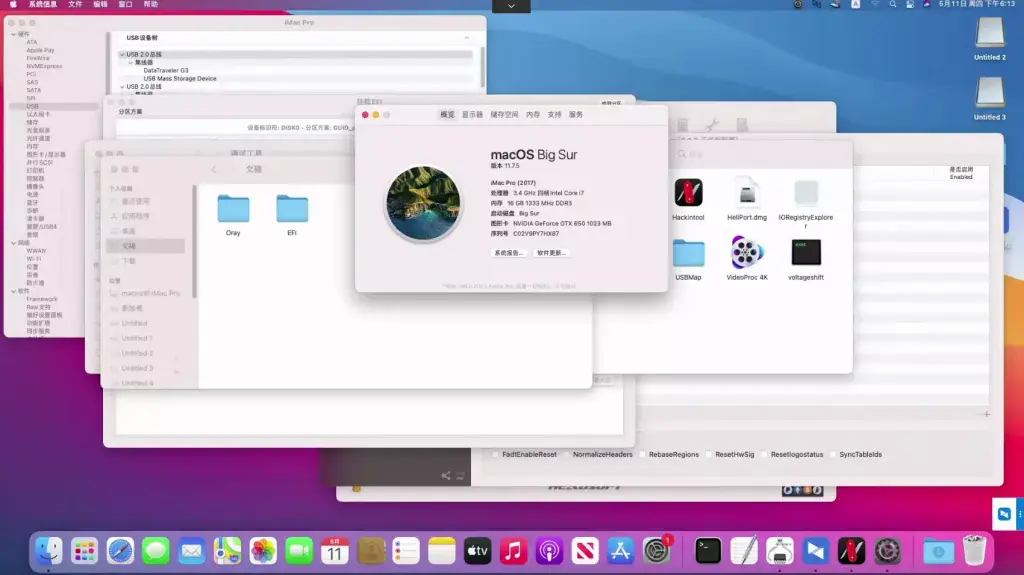Open the HeliPort.dmg file

tap(747, 193)
